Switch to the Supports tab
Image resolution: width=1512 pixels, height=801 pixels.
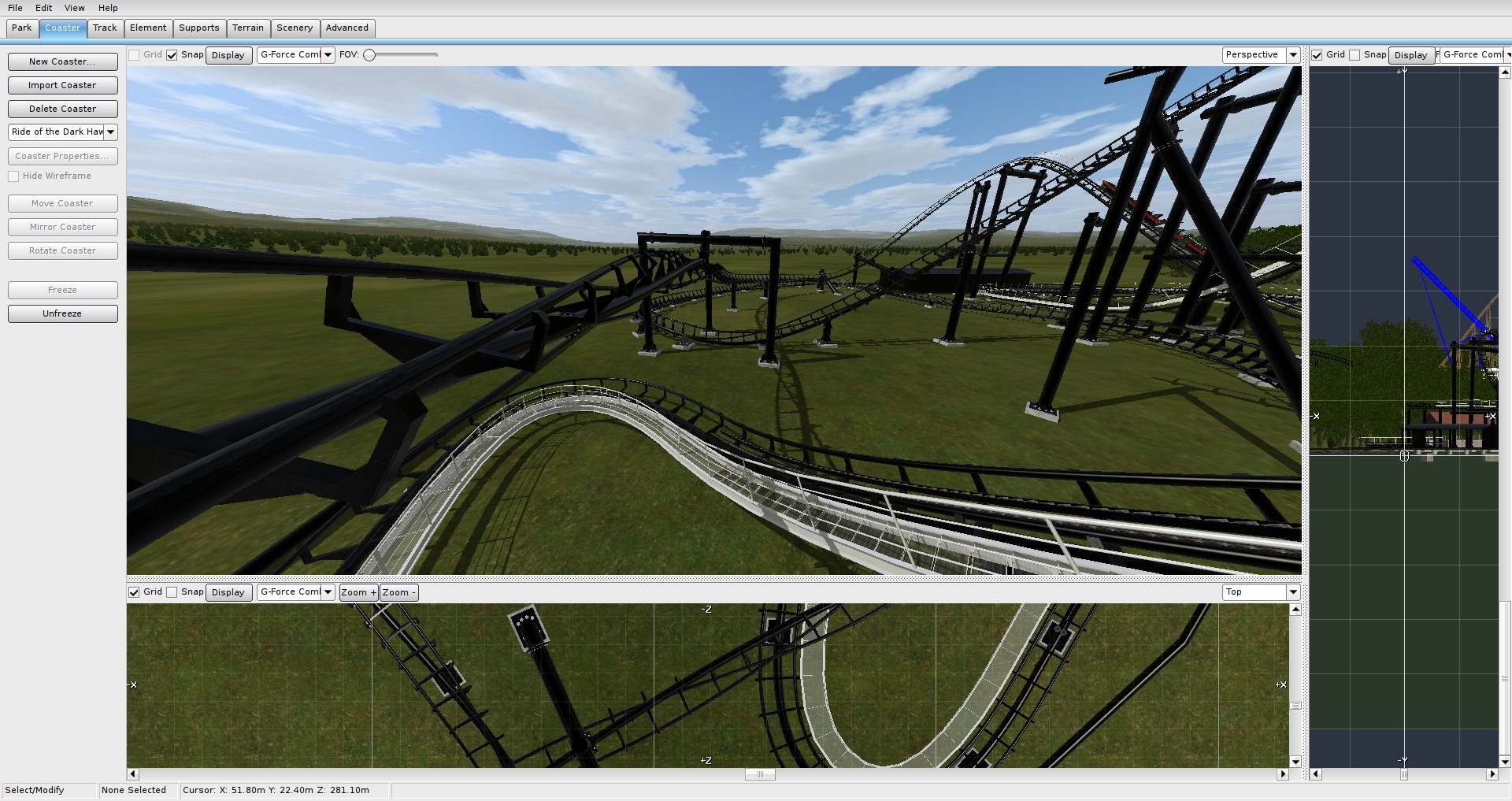199,28
